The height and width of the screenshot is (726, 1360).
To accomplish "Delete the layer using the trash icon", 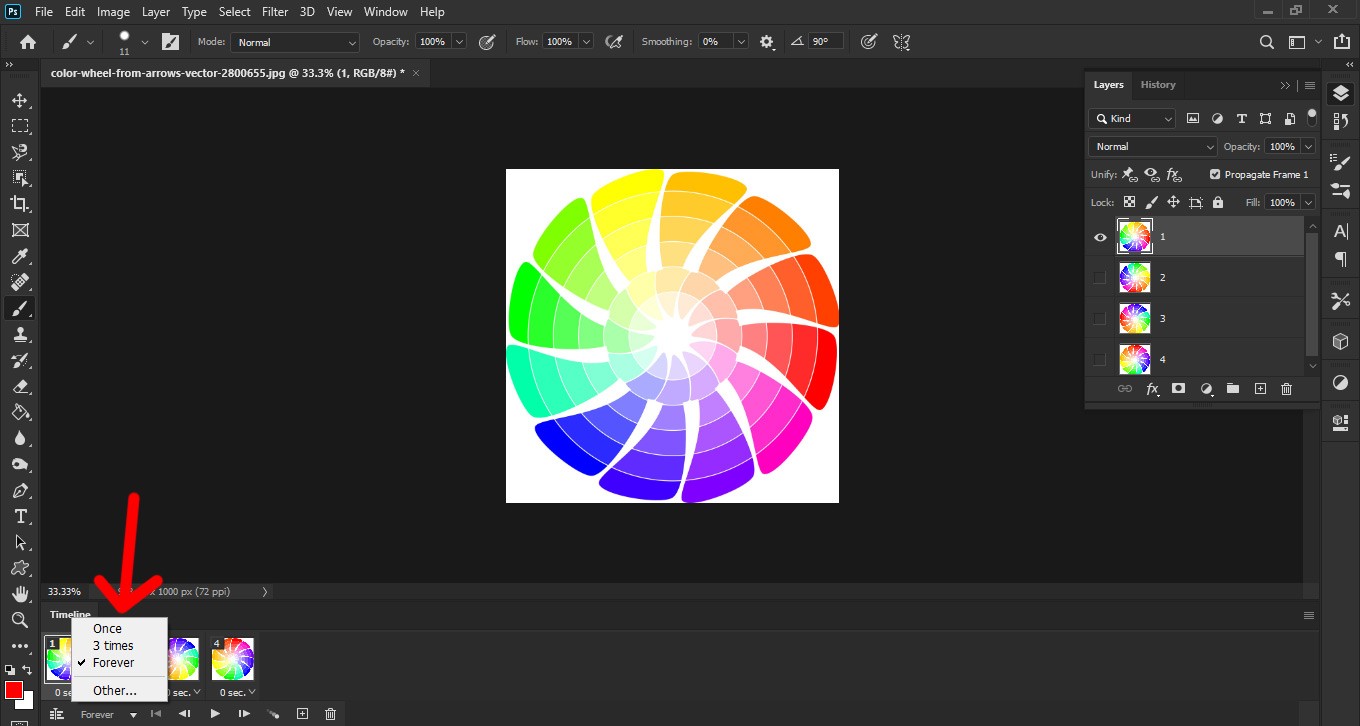I will (1286, 389).
